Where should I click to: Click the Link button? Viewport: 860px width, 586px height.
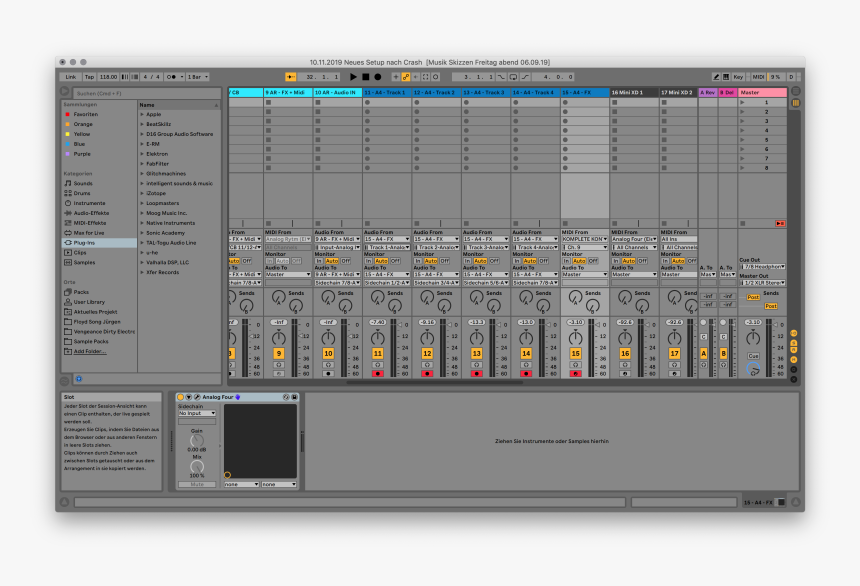click(x=71, y=77)
